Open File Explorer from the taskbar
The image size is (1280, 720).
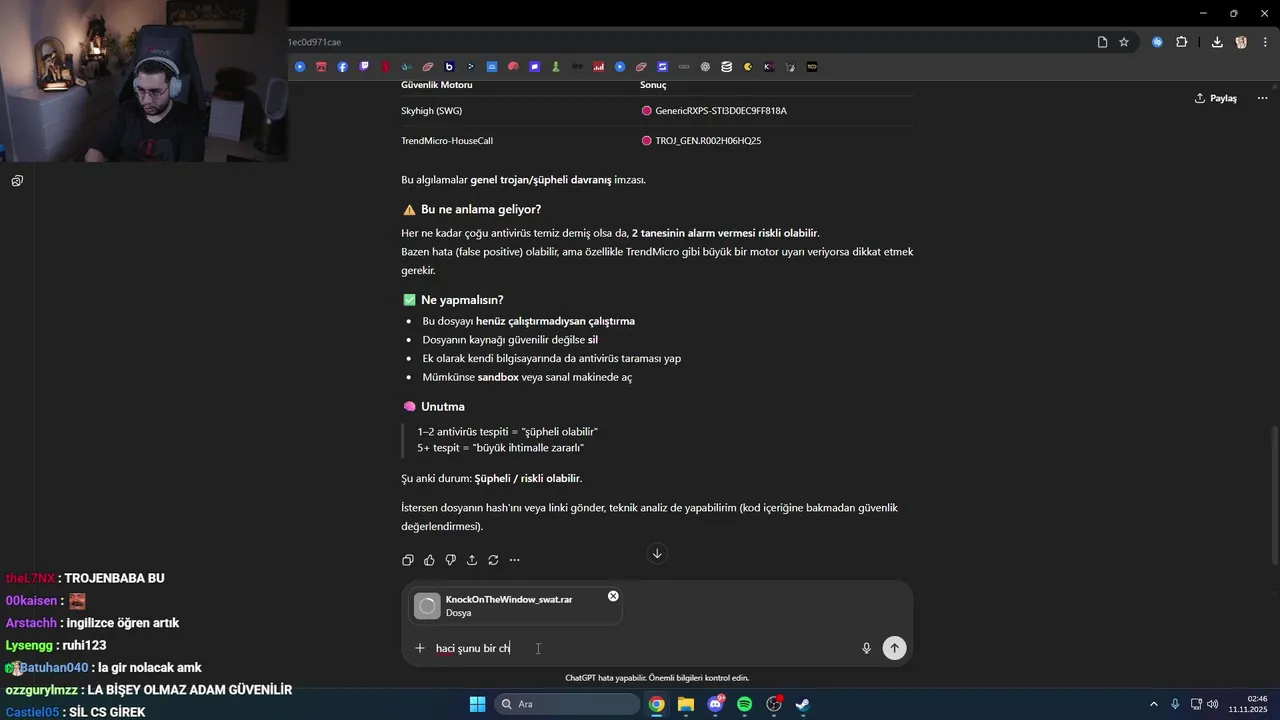coord(686,704)
